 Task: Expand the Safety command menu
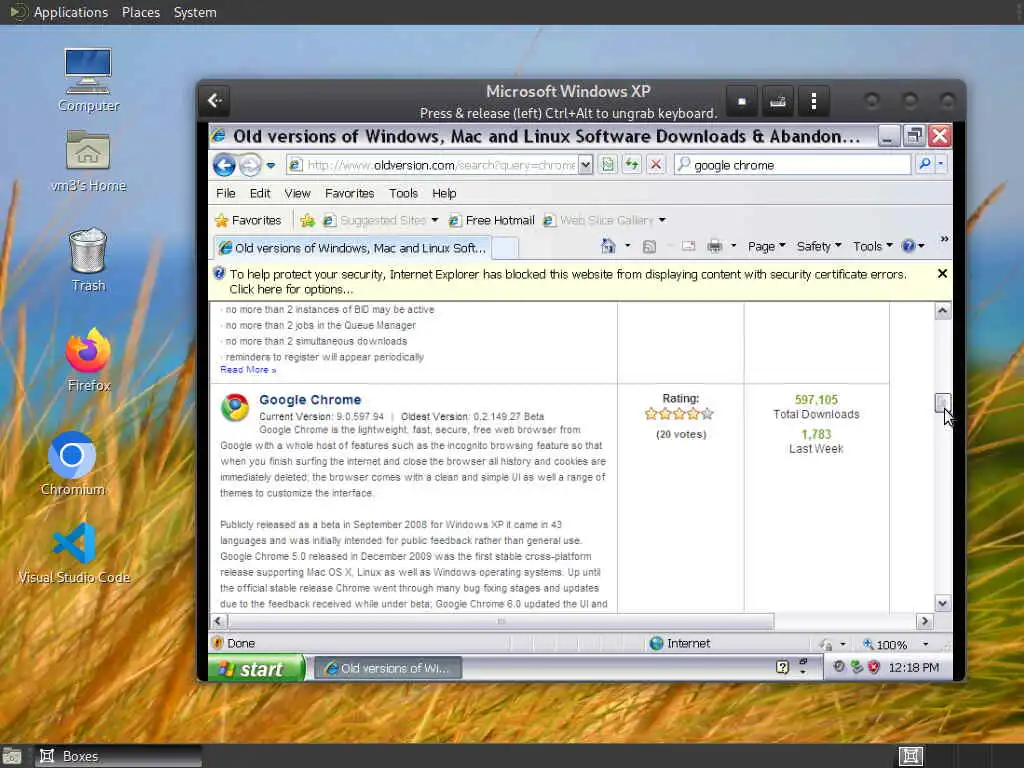819,246
